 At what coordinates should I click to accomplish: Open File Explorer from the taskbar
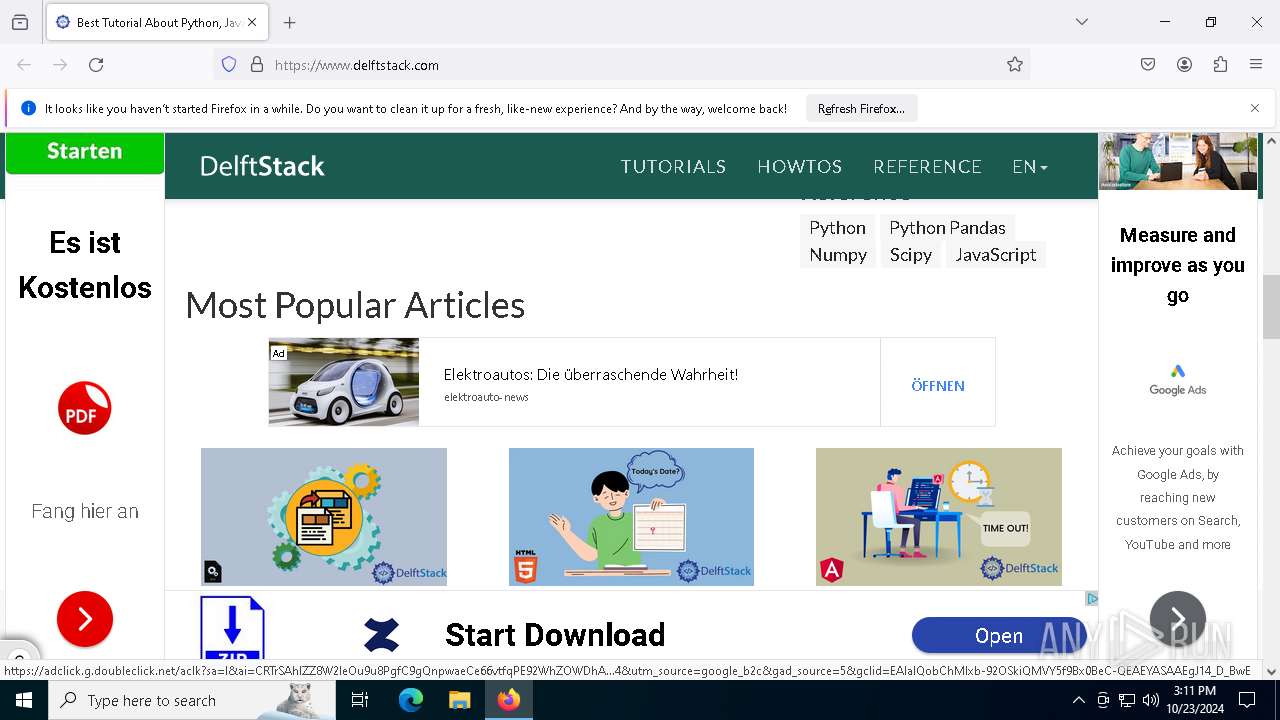(x=459, y=700)
